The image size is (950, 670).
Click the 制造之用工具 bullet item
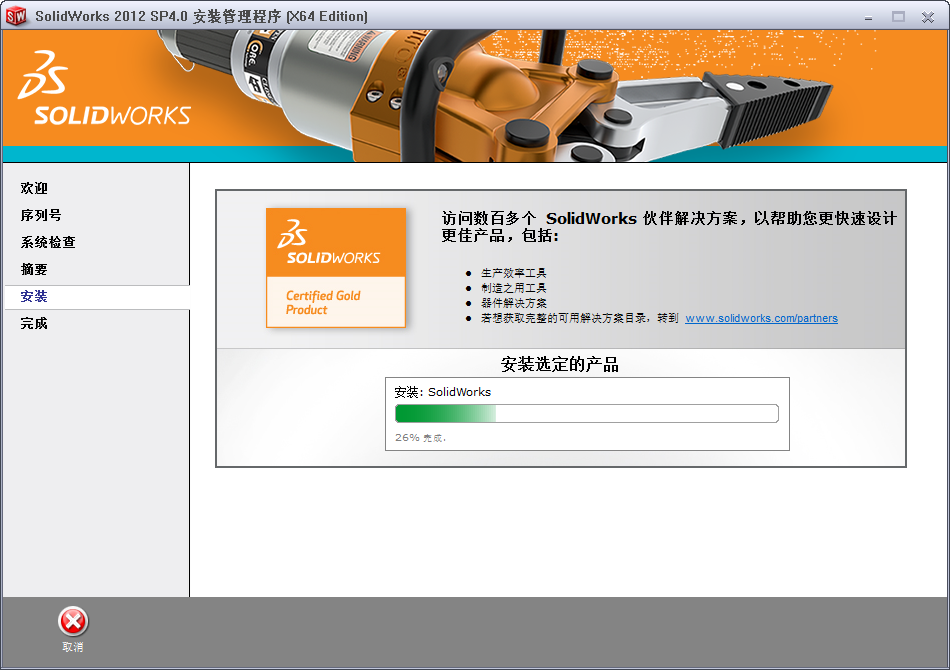514,288
